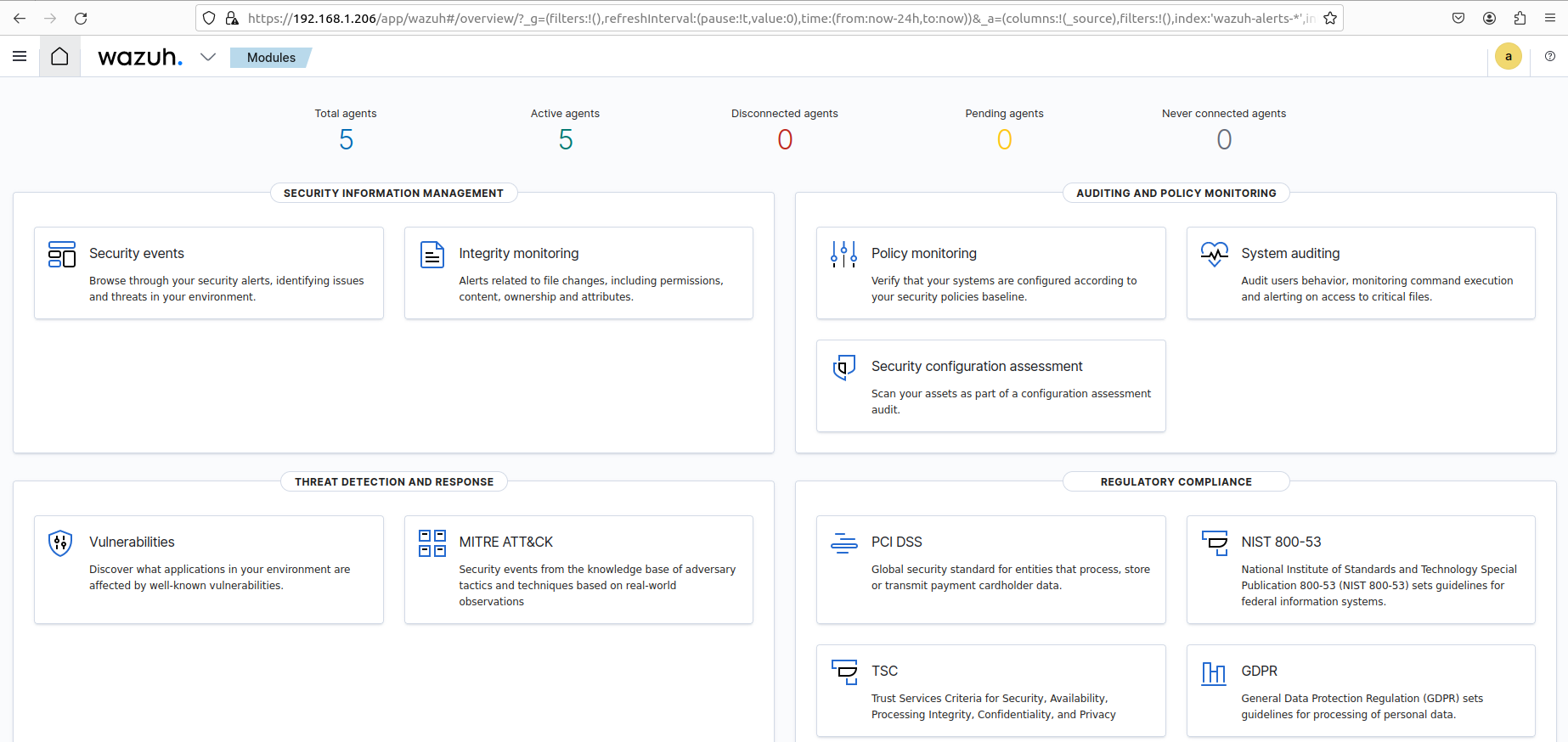Click the Disconnected agents count 0
Viewport: 1568px width, 742px height.
[785, 139]
